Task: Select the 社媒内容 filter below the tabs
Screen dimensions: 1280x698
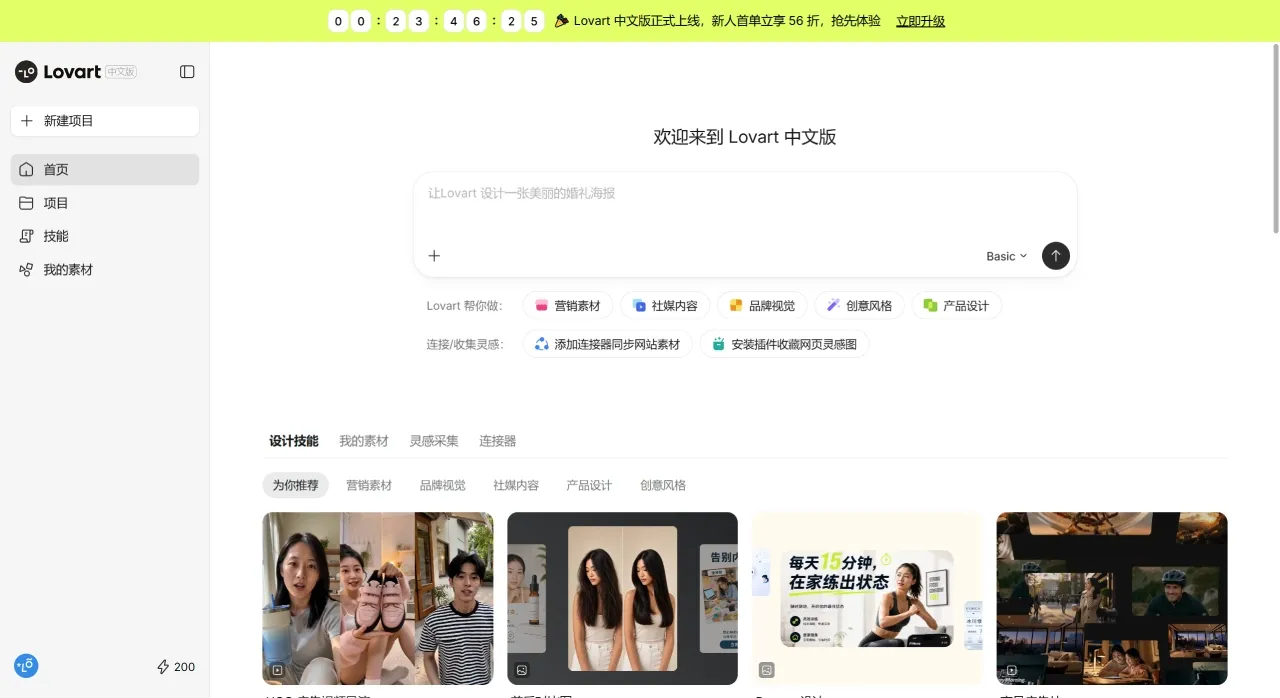Action: 516,485
